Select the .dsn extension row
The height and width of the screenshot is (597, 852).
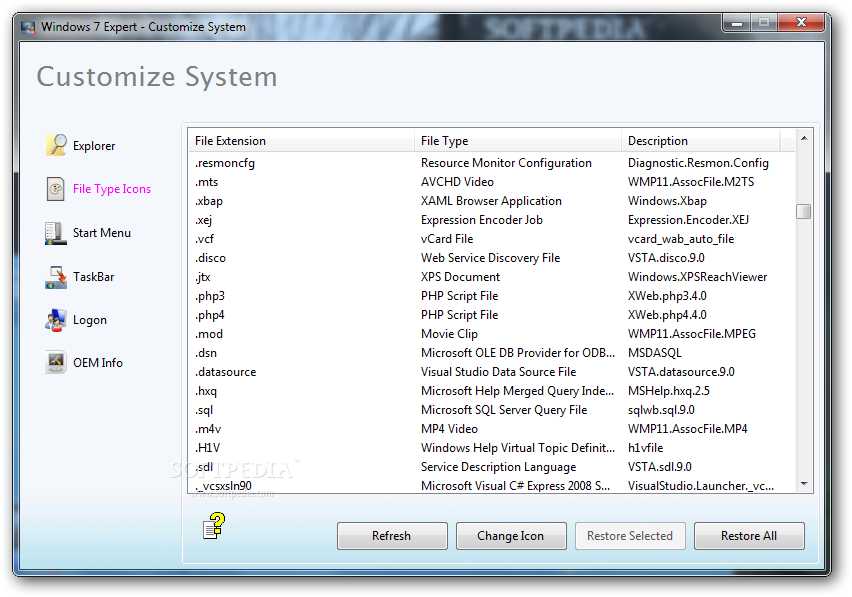[x=491, y=353]
